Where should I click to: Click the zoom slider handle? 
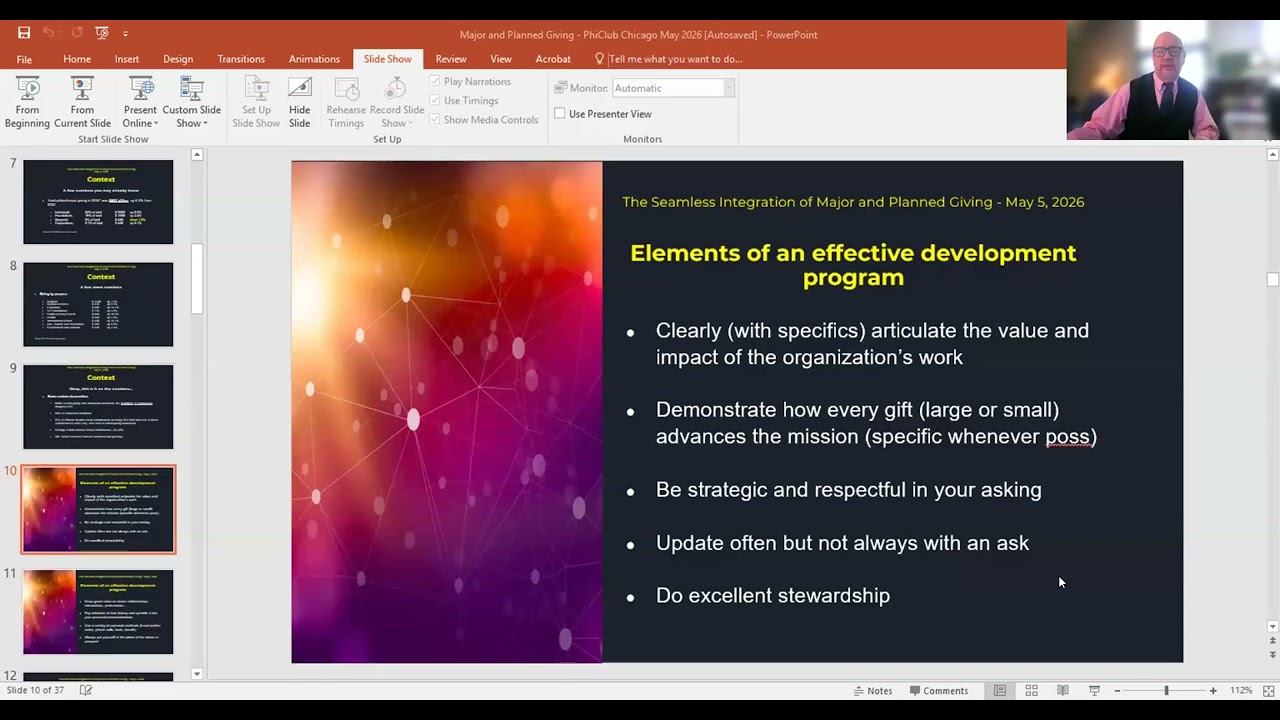tap(1166, 690)
